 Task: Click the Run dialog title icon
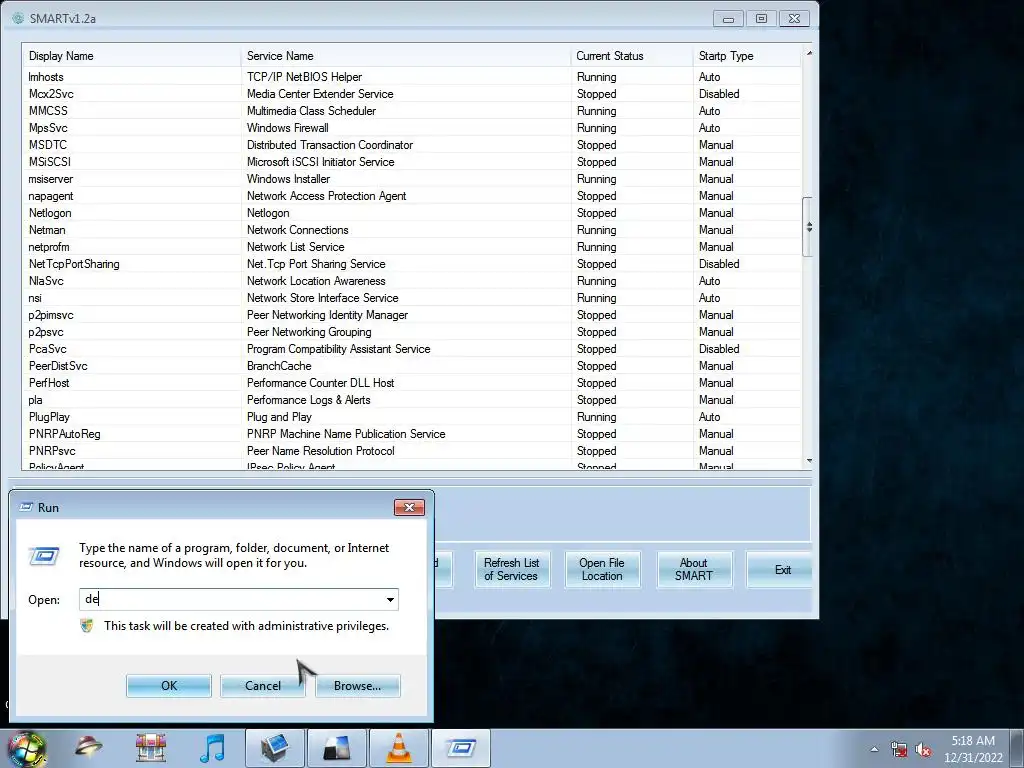point(26,507)
